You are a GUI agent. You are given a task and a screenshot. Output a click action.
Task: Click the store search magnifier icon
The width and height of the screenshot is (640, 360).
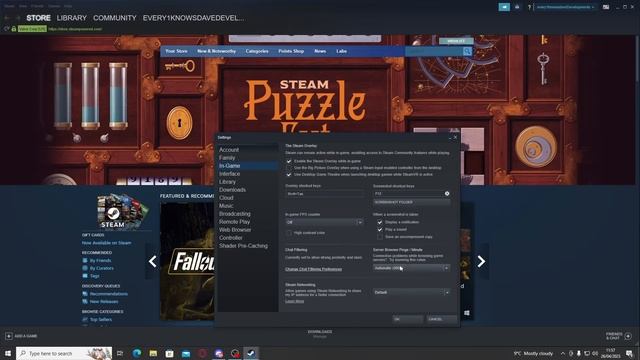467,51
